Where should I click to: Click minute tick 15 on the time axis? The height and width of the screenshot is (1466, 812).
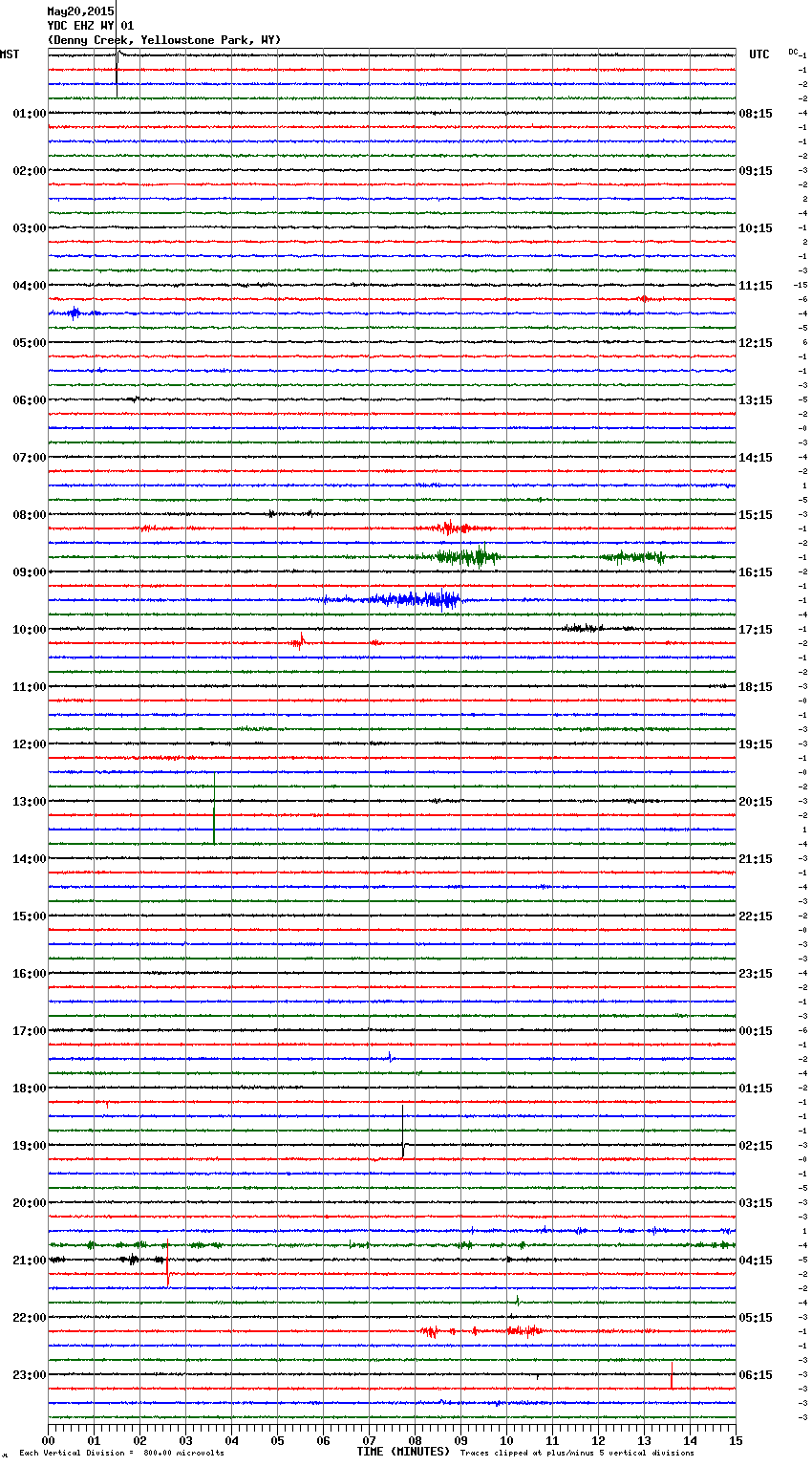click(x=736, y=1440)
